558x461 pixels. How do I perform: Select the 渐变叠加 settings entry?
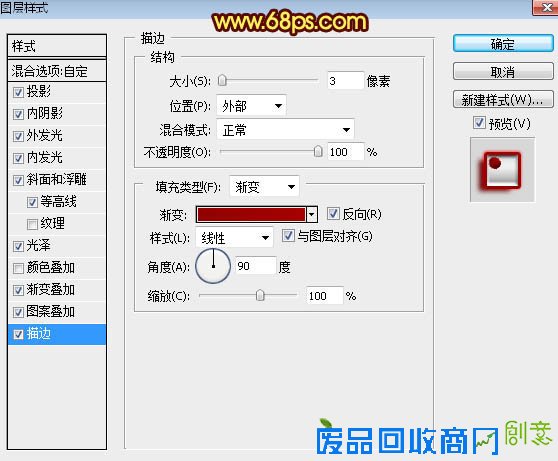(51, 289)
